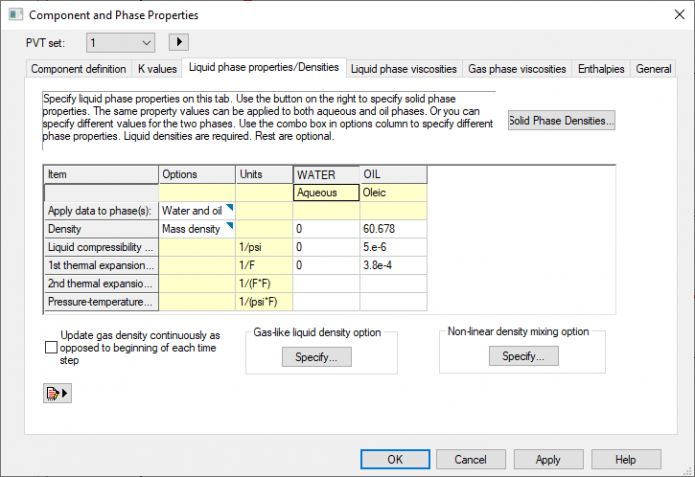
Task: Edit the OIL density value 60.678
Action: click(x=393, y=229)
